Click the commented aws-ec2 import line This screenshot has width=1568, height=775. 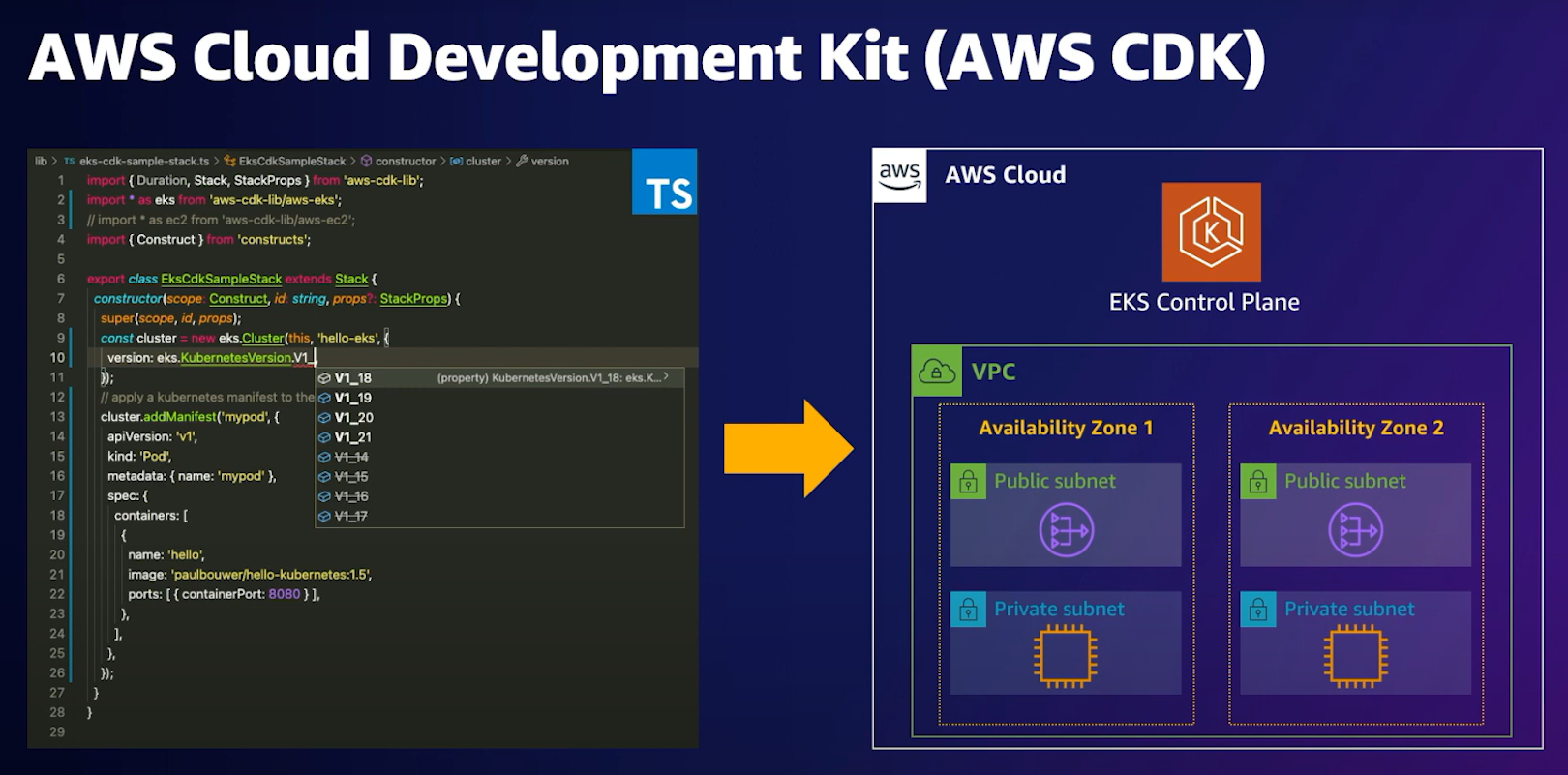tap(221, 220)
